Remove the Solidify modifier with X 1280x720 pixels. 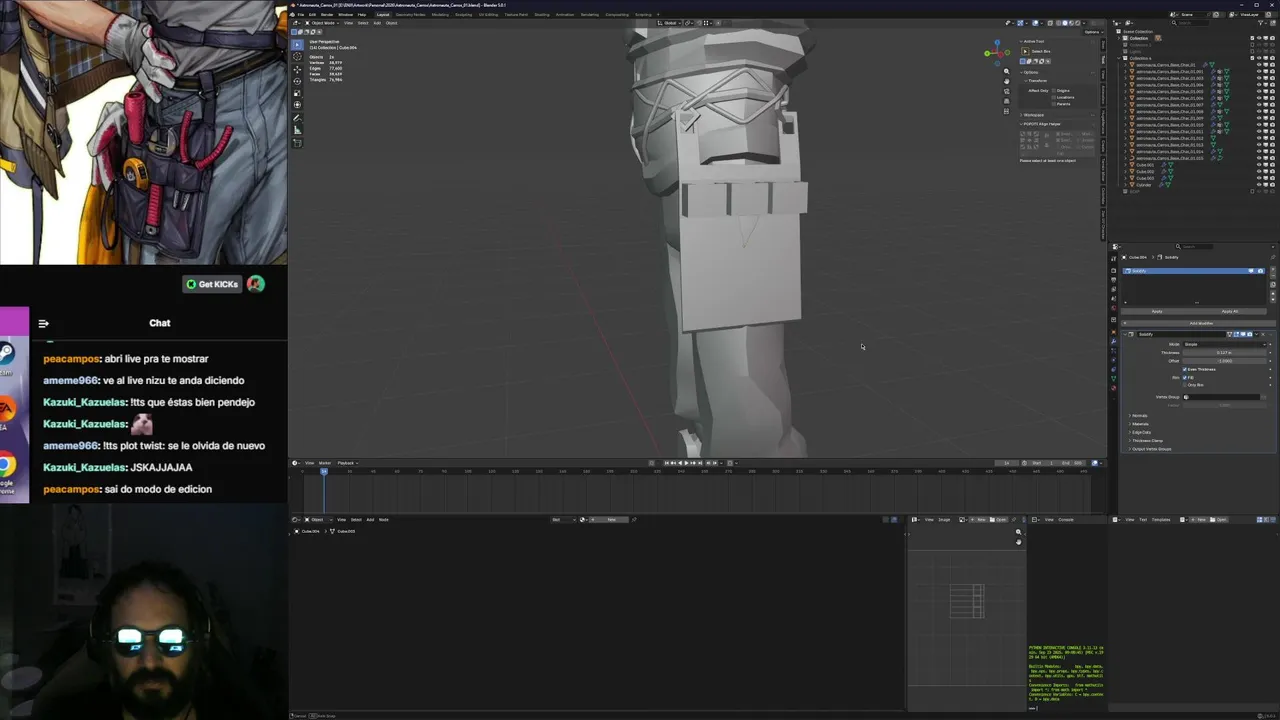tap(1263, 334)
